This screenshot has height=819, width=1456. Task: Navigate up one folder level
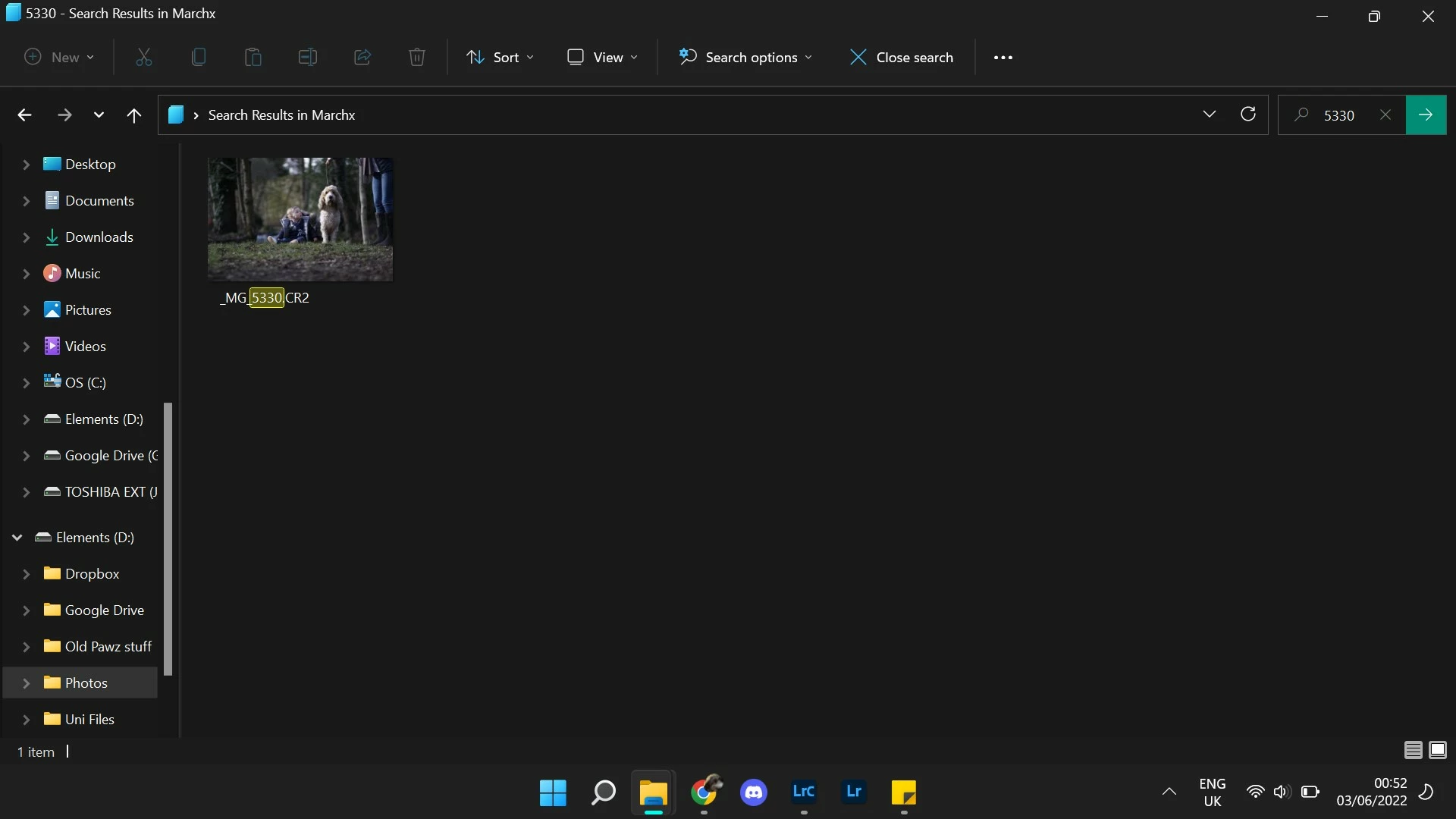coord(133,115)
